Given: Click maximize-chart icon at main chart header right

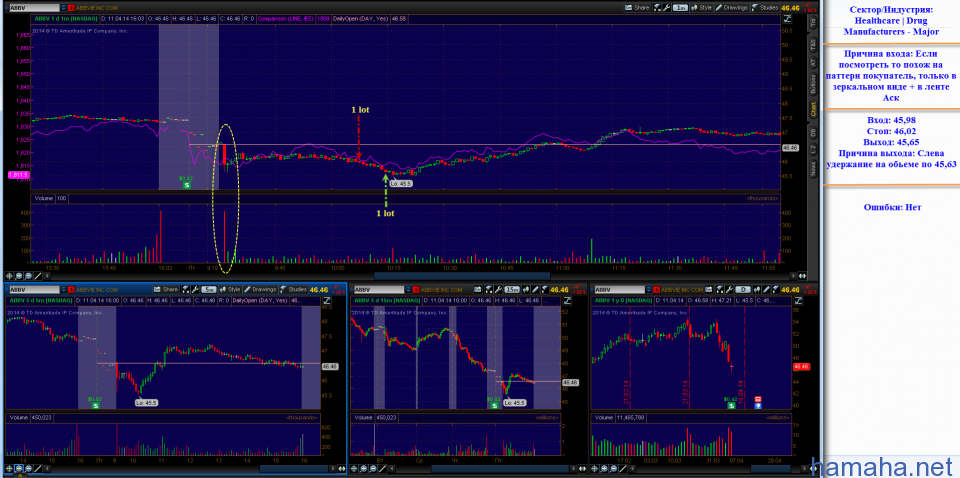Looking at the screenshot, I should [x=787, y=18].
